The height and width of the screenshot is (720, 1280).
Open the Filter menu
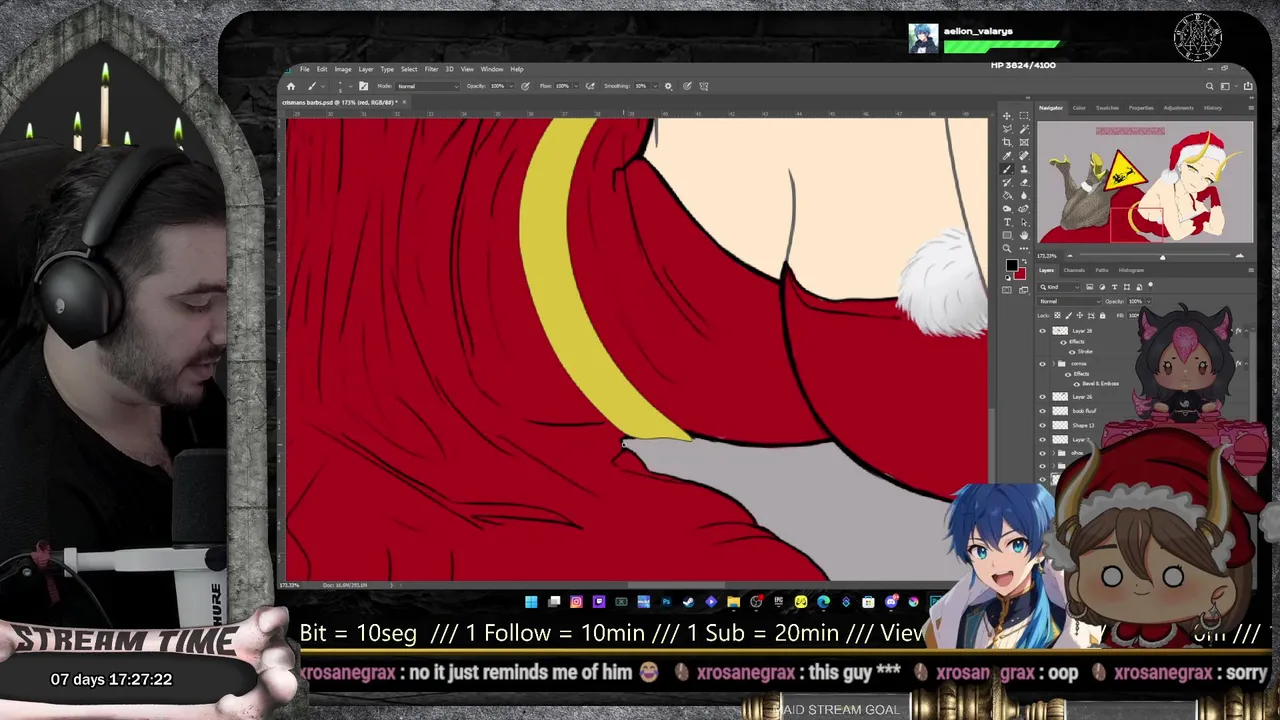coord(431,69)
